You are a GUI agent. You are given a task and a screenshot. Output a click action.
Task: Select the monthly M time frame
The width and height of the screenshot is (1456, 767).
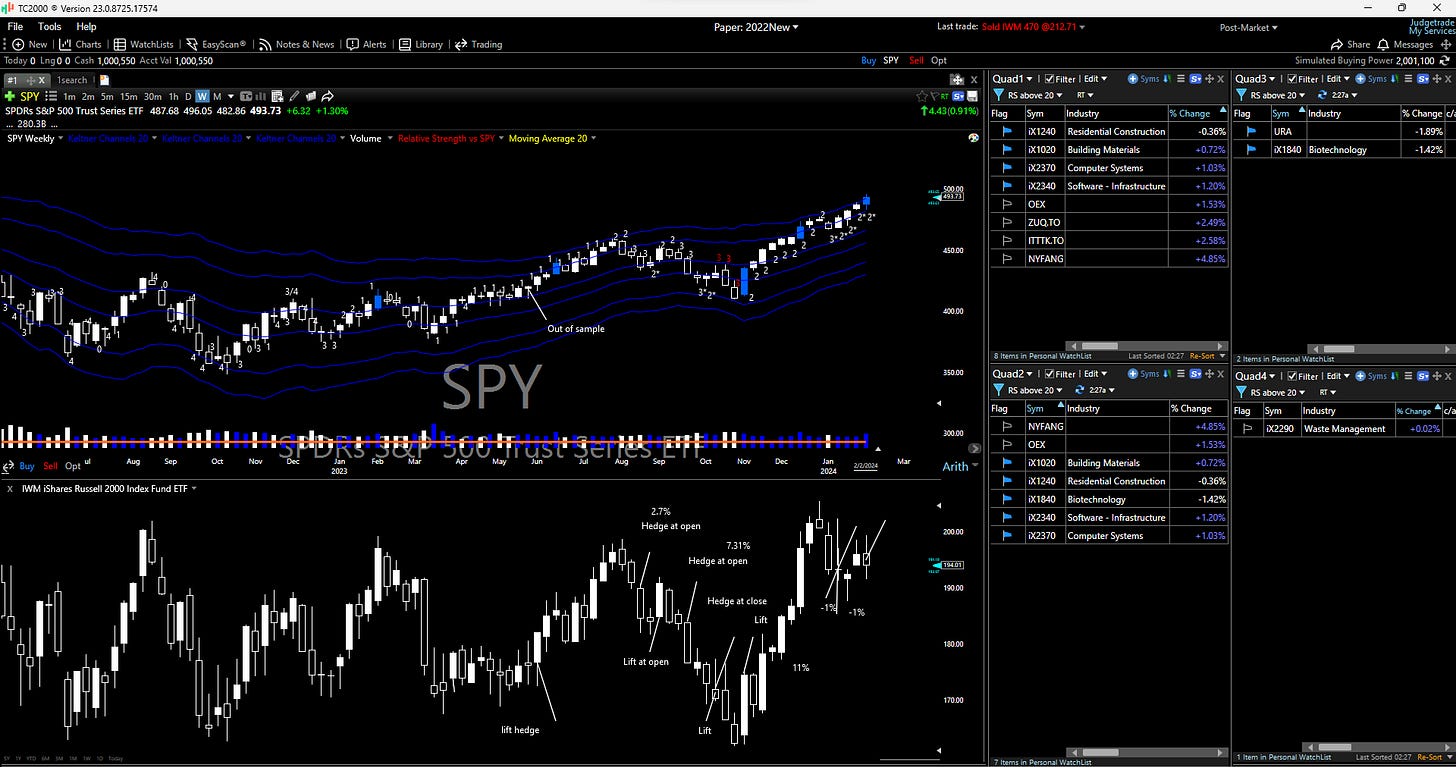click(x=216, y=96)
